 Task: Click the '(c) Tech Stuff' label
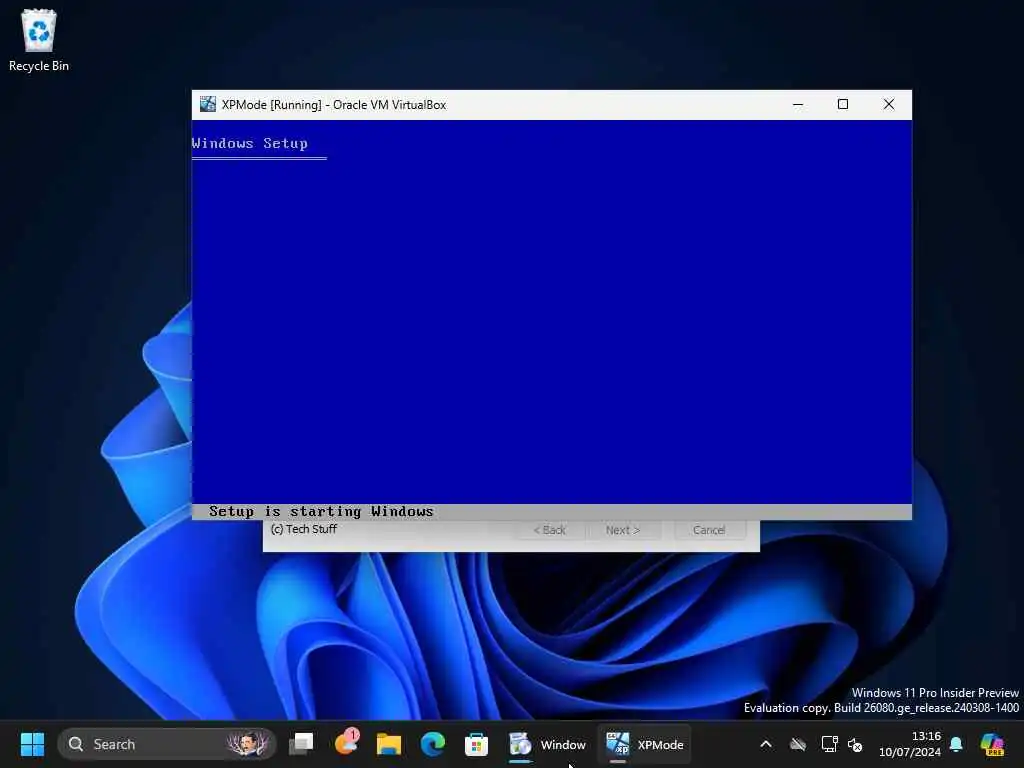tap(304, 529)
